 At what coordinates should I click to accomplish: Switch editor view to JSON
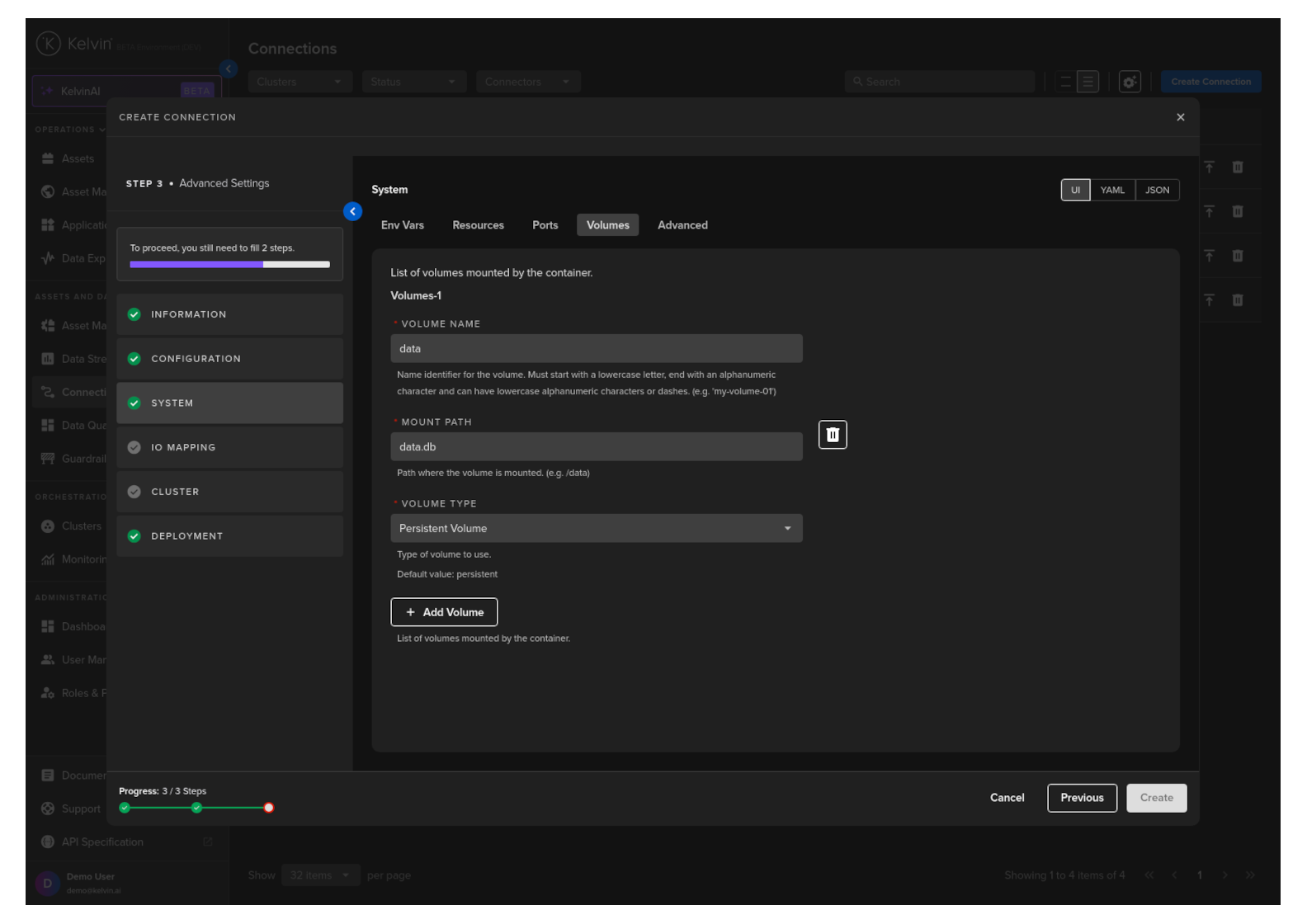coord(1157,191)
